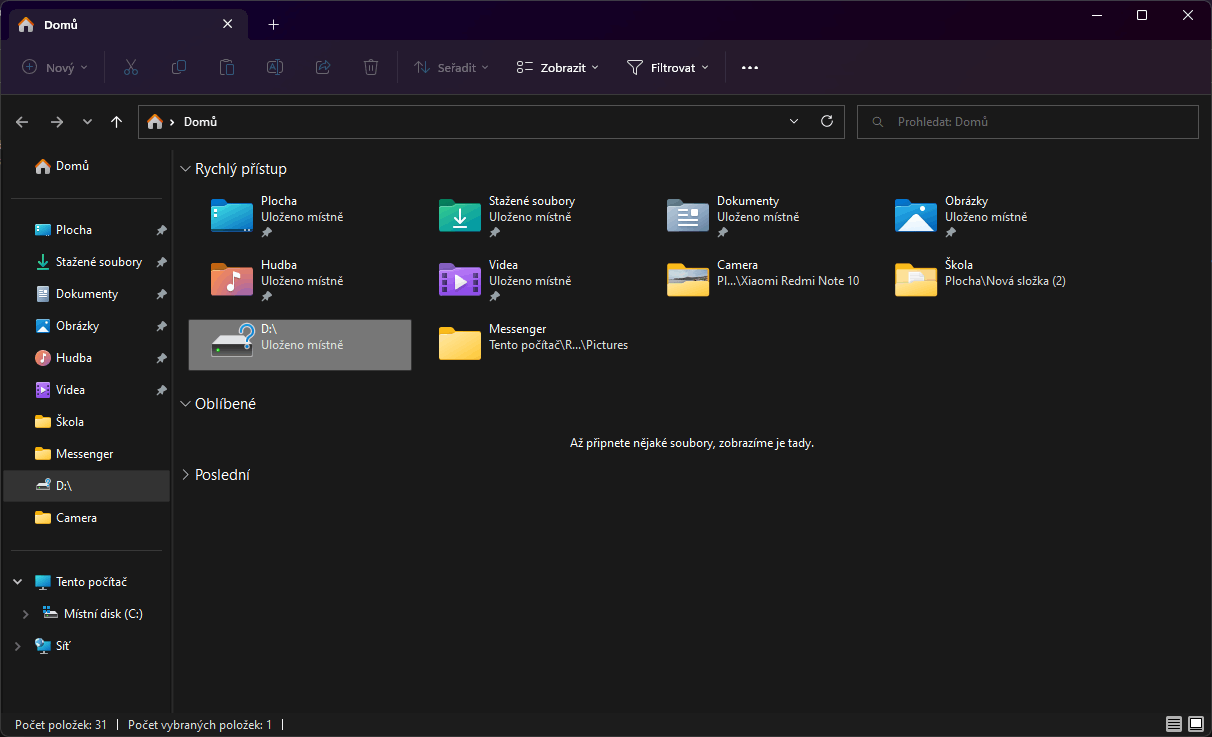Go forward with the right arrow
Image resolution: width=1212 pixels, height=737 pixels.
click(57, 122)
